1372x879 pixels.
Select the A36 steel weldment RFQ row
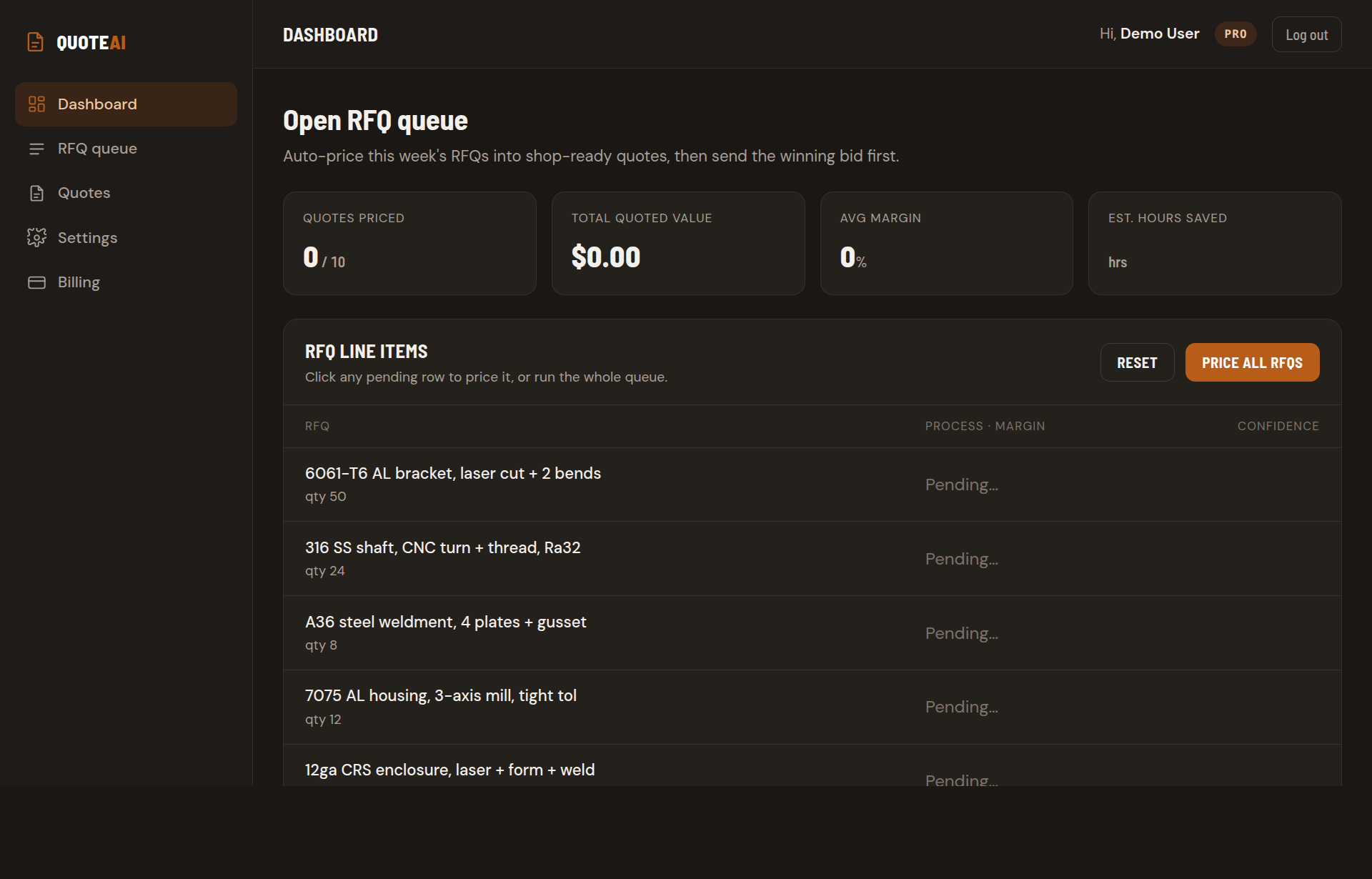[812, 633]
